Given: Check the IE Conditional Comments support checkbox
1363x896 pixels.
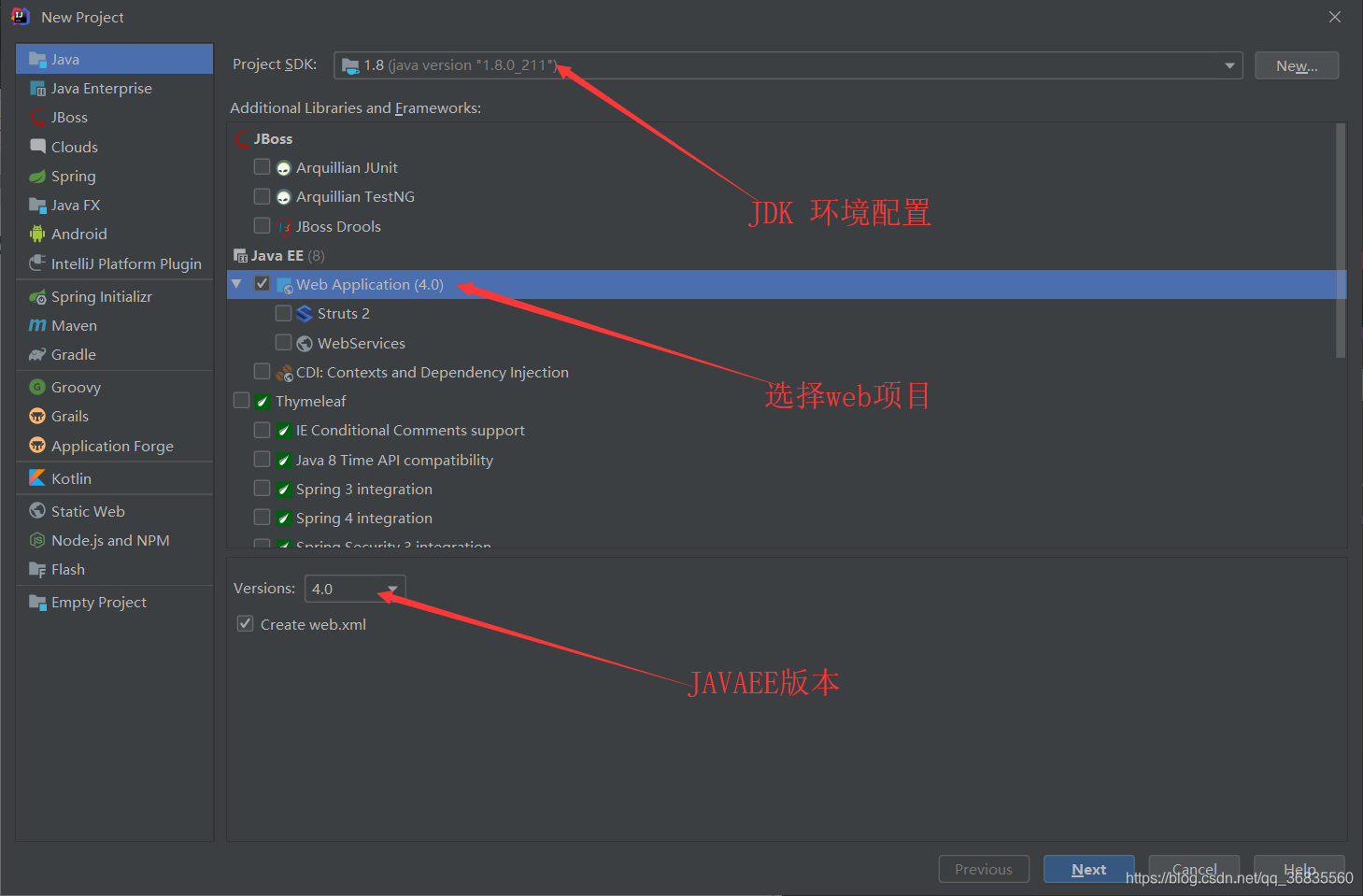Looking at the screenshot, I should tap(263, 429).
